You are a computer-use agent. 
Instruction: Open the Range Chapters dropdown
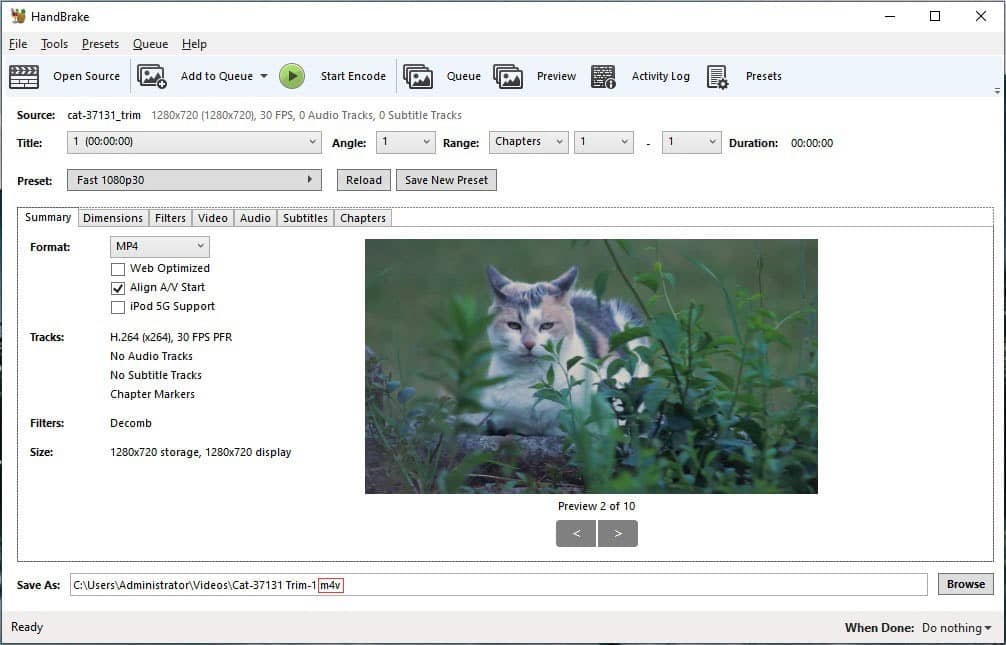click(529, 142)
